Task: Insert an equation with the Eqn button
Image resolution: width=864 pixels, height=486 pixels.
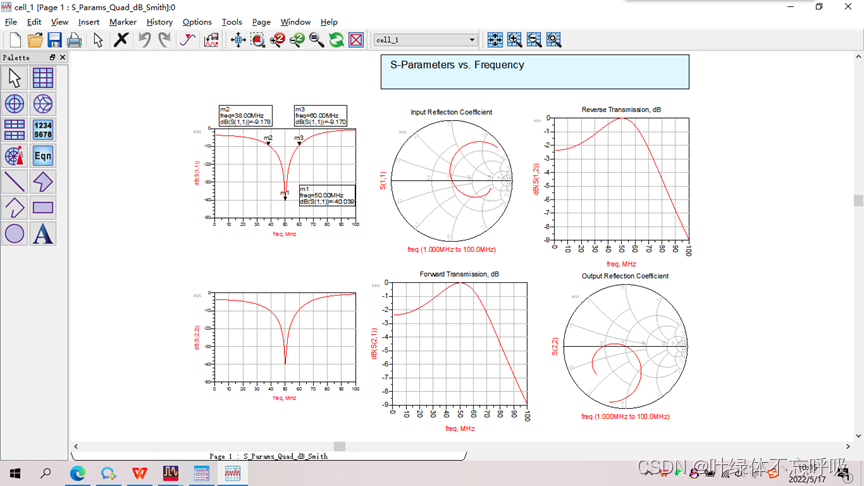Action: [x=42, y=156]
